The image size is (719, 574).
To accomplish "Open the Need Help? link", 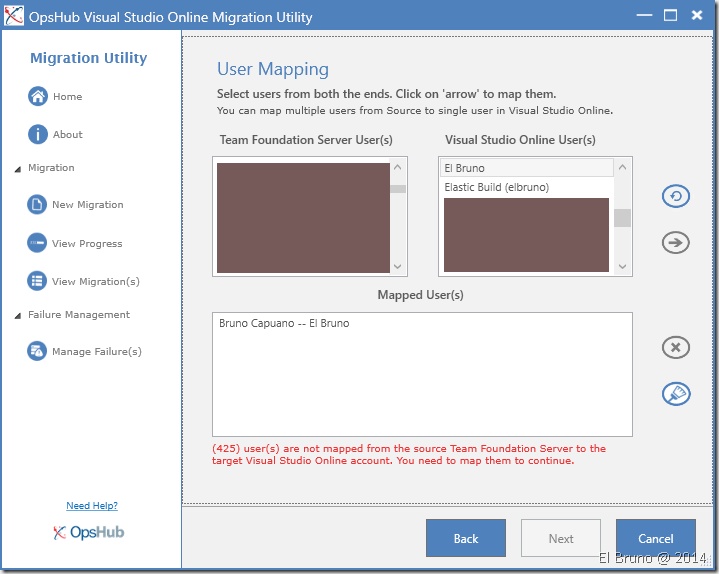I will pyautogui.click(x=92, y=506).
